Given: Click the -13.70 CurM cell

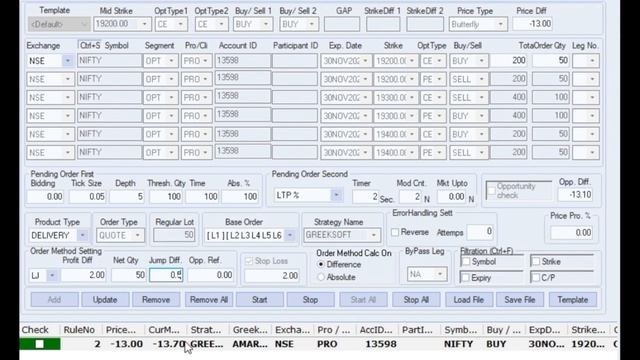Looking at the screenshot, I should click(x=169, y=344).
